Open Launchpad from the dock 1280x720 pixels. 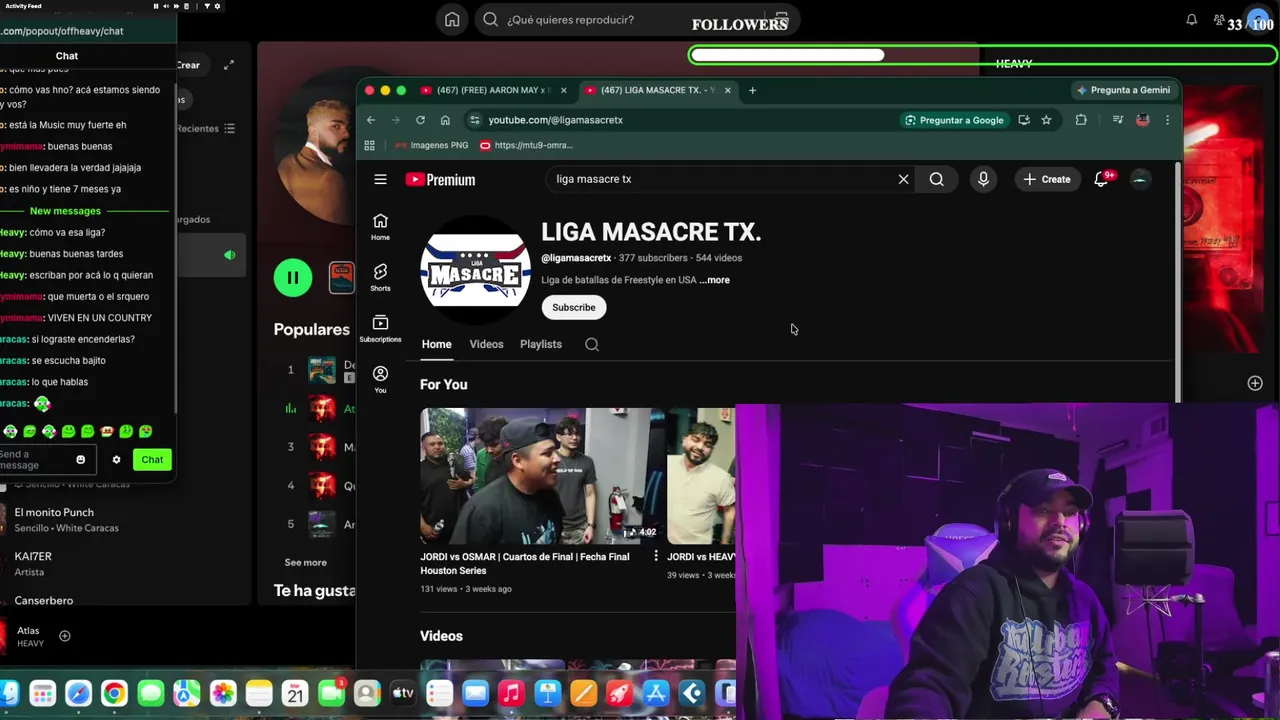pos(42,693)
